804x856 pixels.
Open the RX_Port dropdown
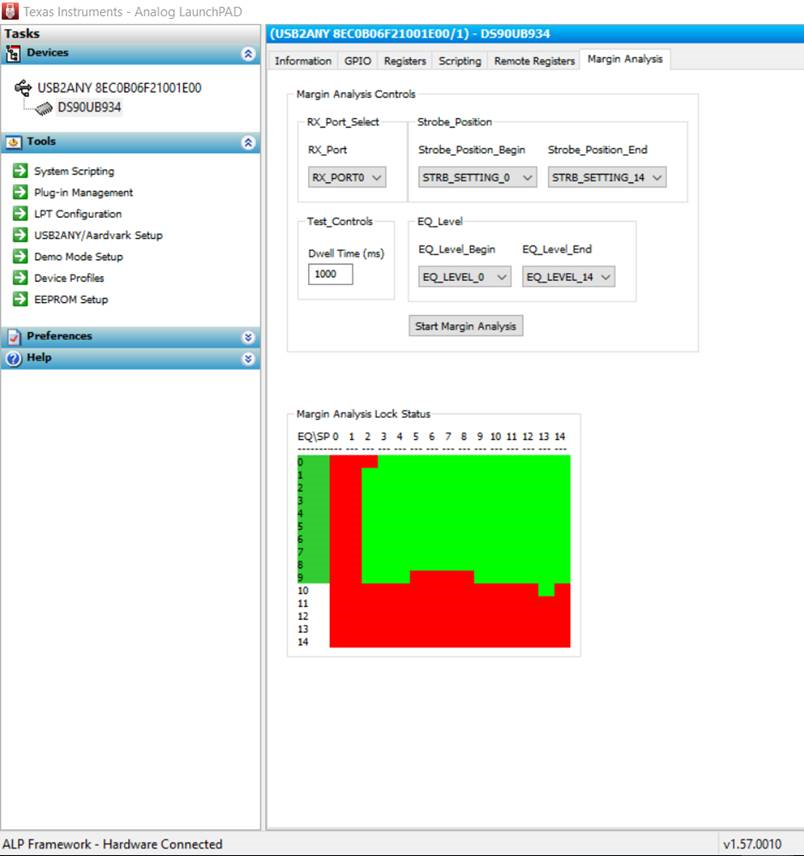[347, 177]
